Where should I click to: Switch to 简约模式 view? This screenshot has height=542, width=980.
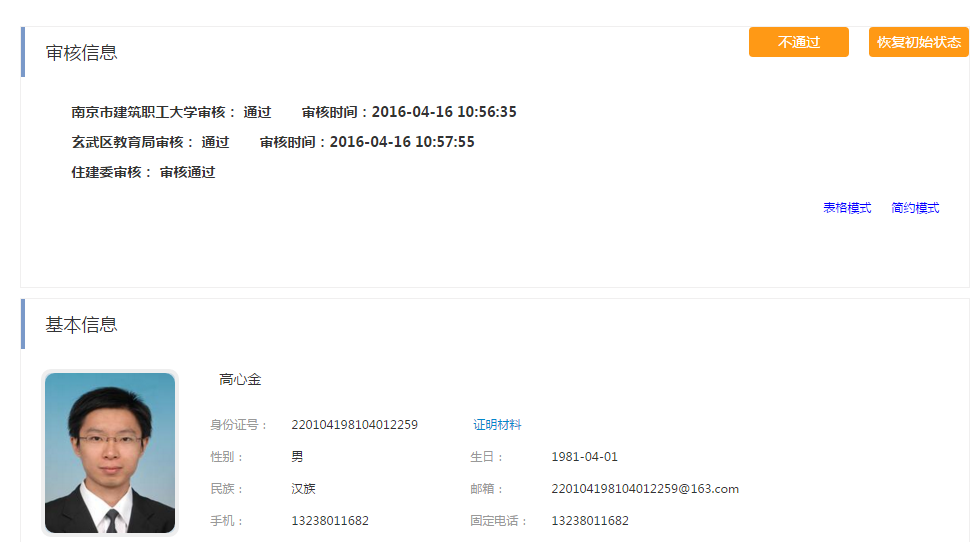915,208
